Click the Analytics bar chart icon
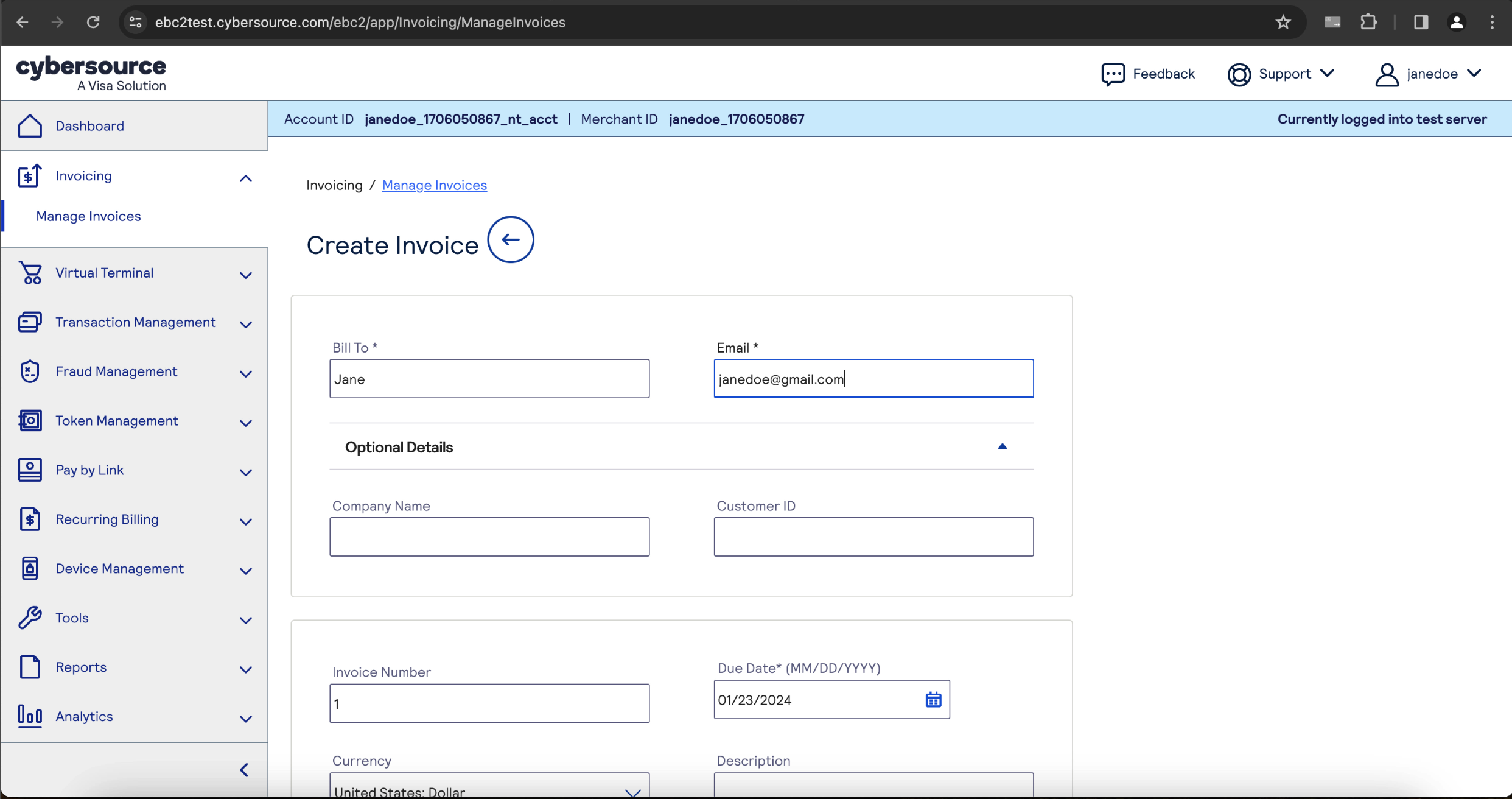Viewport: 1512px width, 799px height. pos(30,716)
